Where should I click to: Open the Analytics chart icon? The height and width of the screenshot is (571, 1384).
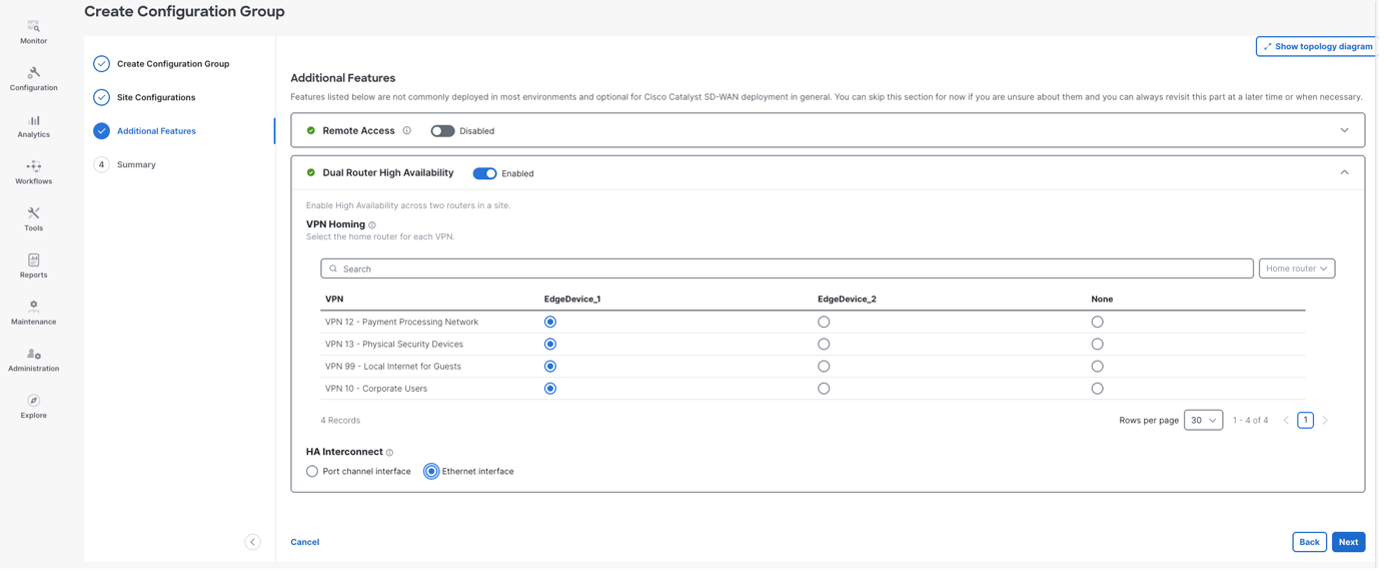coord(33,120)
